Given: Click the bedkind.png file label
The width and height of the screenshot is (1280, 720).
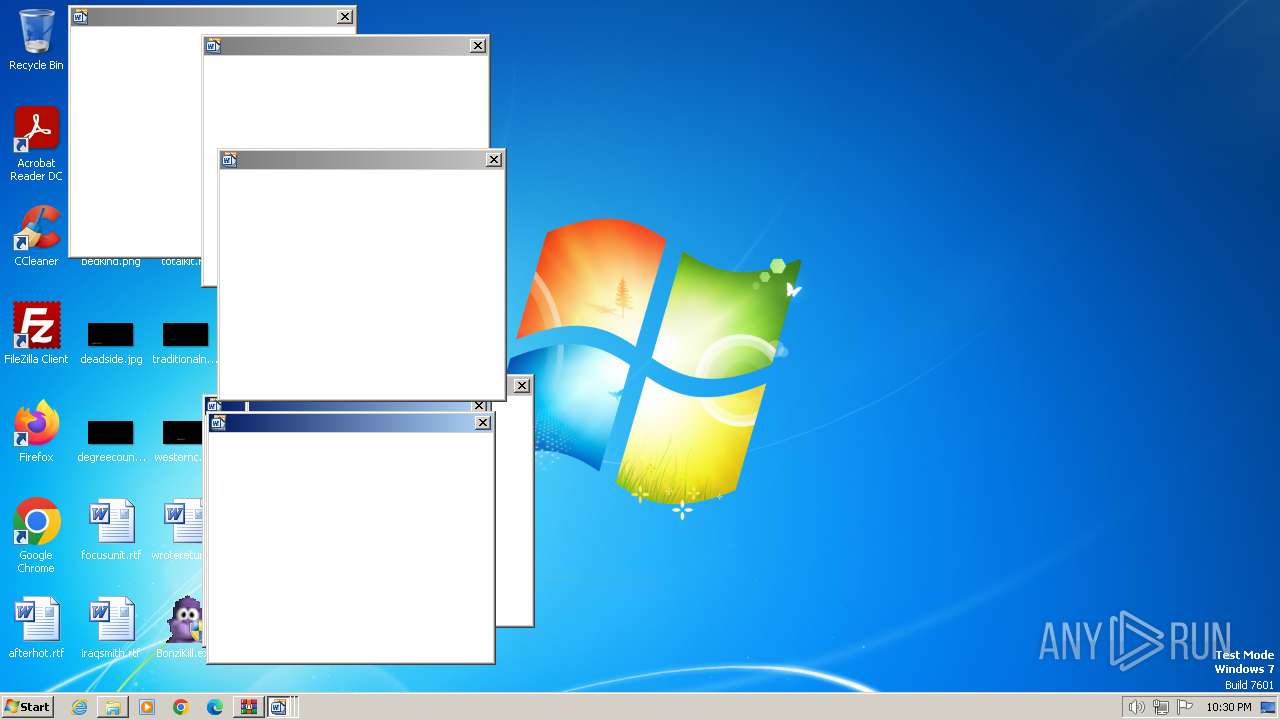Looking at the screenshot, I should pyautogui.click(x=111, y=262).
